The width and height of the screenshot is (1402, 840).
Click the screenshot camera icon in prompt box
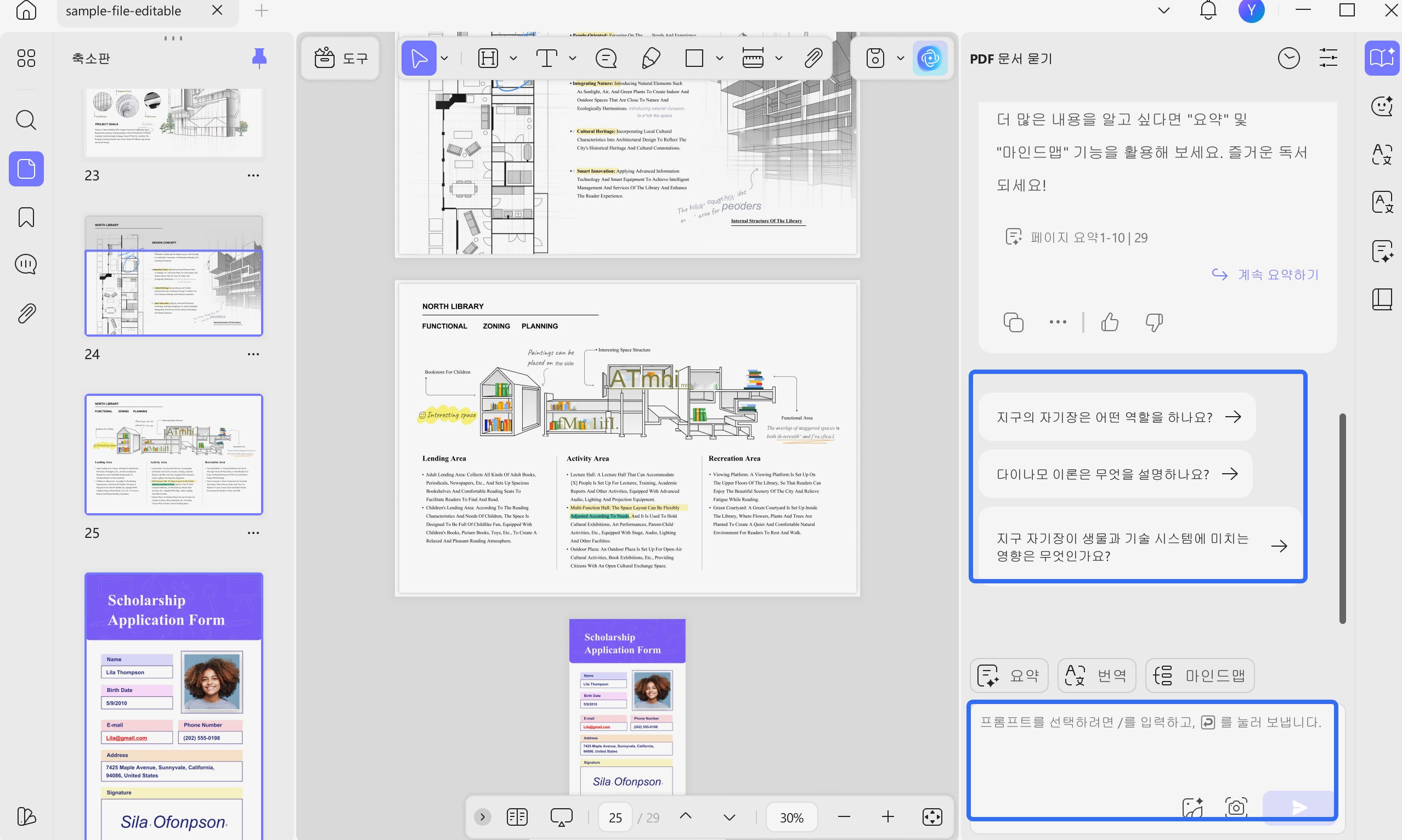[1236, 807]
